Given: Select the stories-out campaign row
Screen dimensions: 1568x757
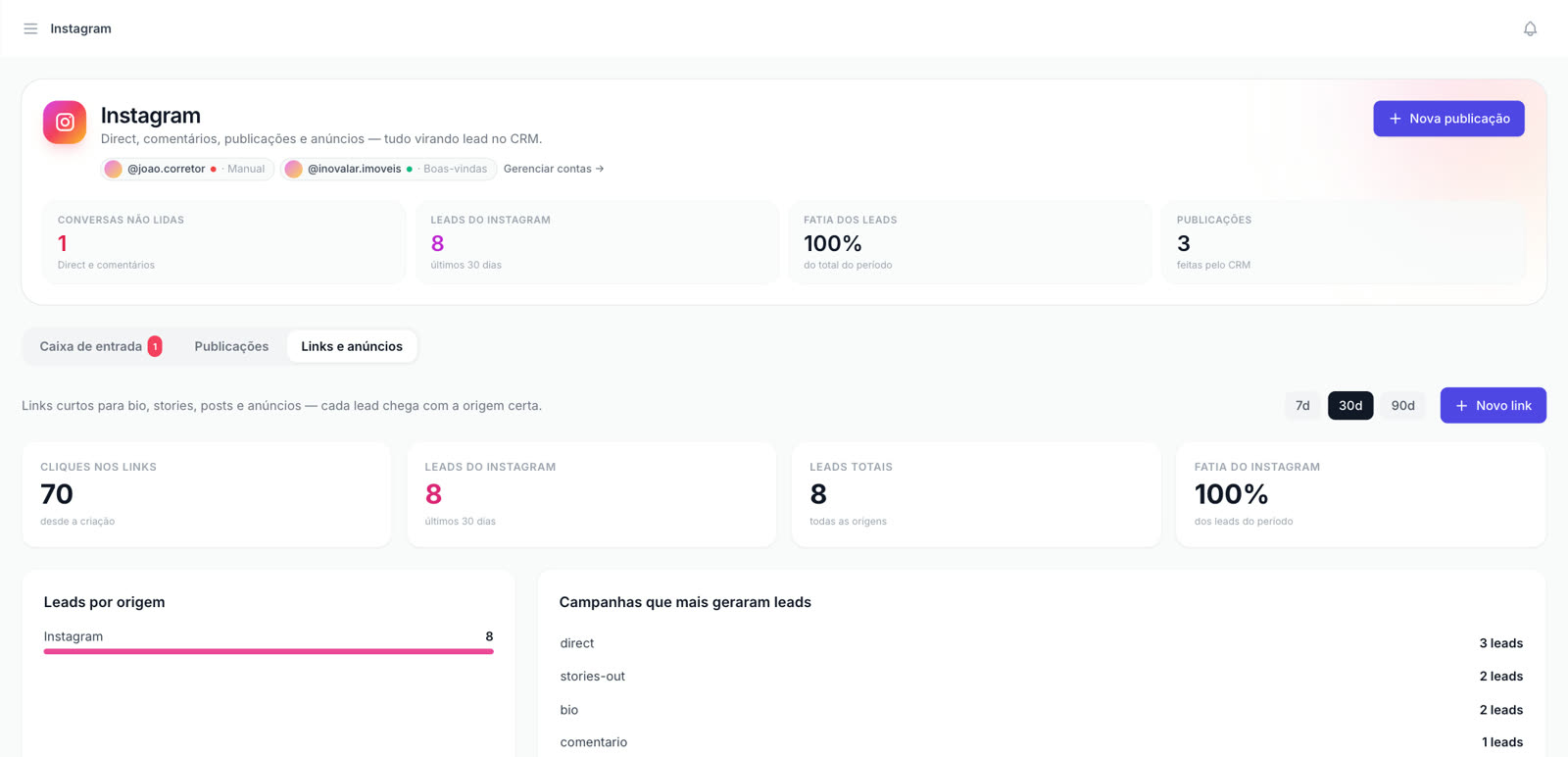Looking at the screenshot, I should (1042, 677).
